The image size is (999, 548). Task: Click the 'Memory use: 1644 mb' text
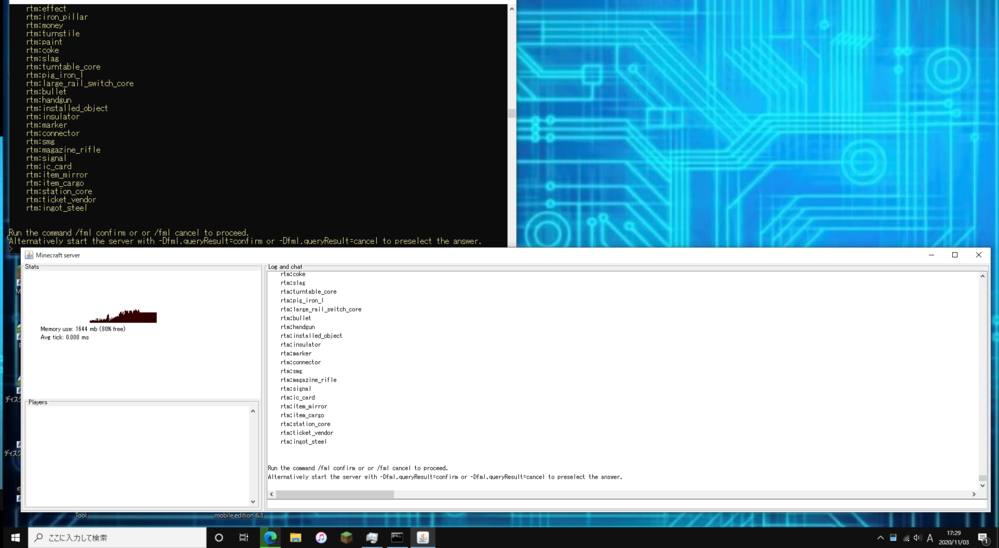point(83,329)
